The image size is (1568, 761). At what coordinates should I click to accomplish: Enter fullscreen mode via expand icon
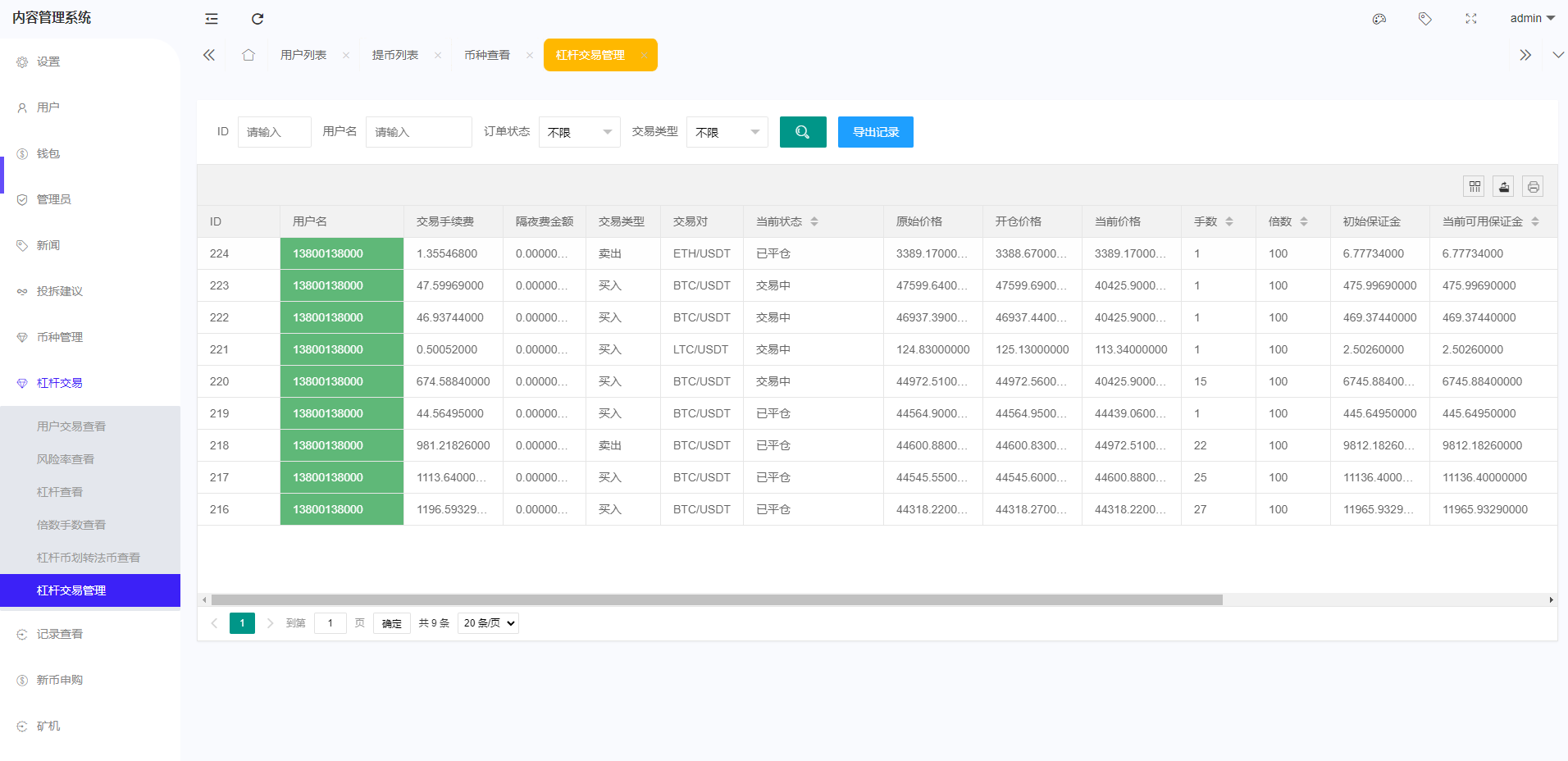click(1470, 18)
